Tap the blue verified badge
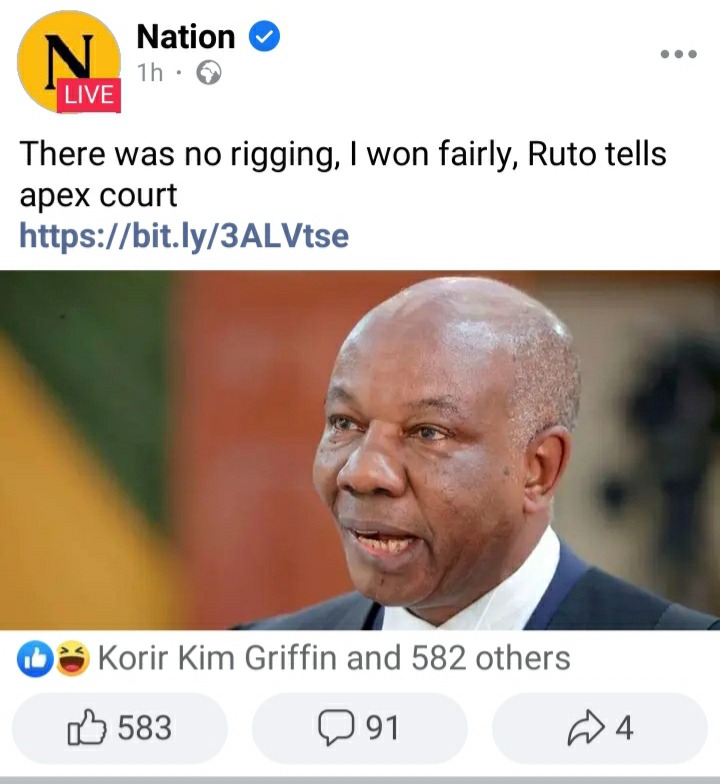Screen dimensions: 720x784 pos(264,36)
